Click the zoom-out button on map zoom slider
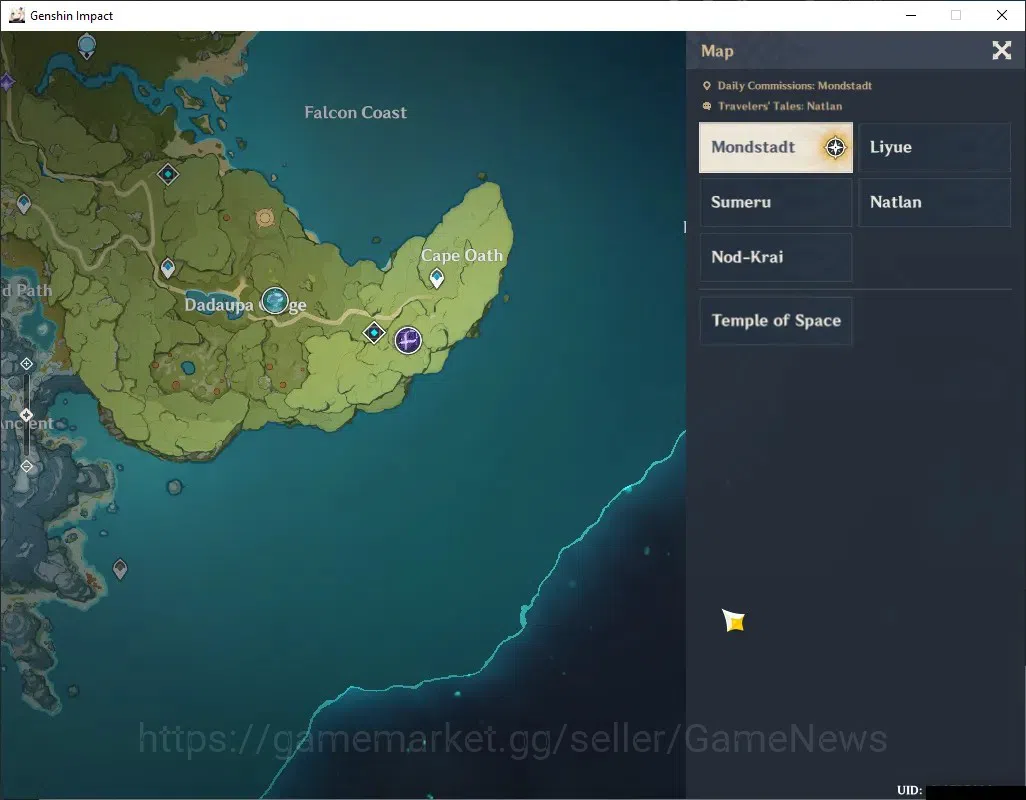This screenshot has width=1026, height=800. pyautogui.click(x=26, y=466)
